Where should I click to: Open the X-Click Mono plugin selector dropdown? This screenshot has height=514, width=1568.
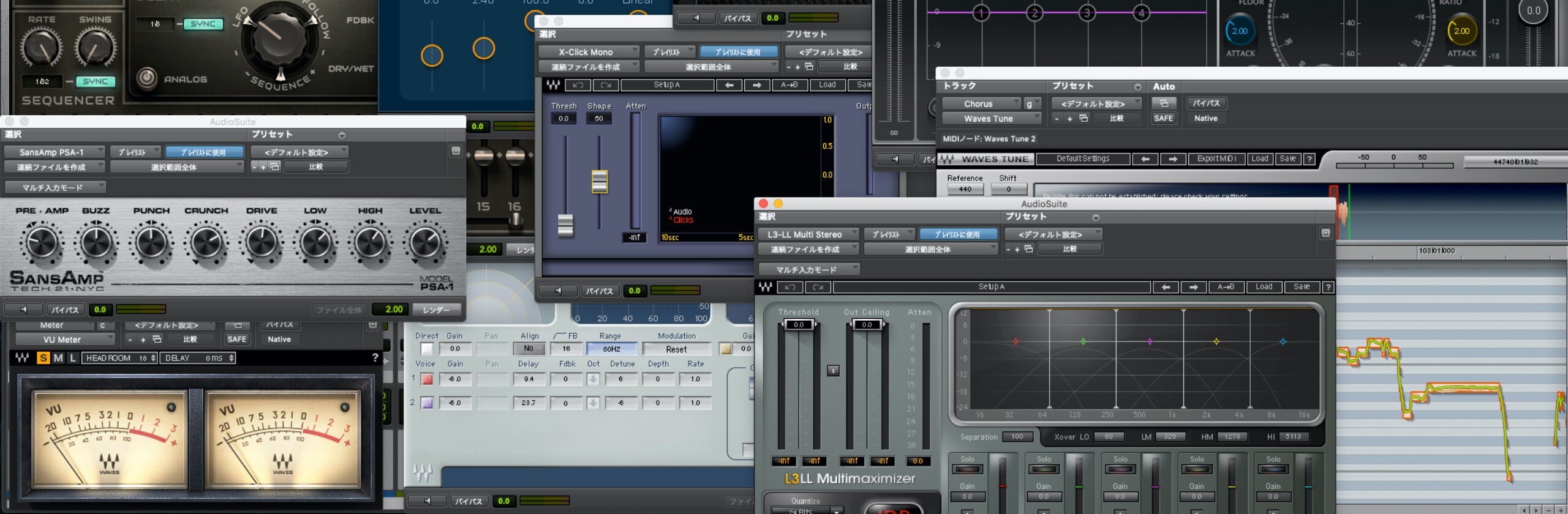click(589, 52)
